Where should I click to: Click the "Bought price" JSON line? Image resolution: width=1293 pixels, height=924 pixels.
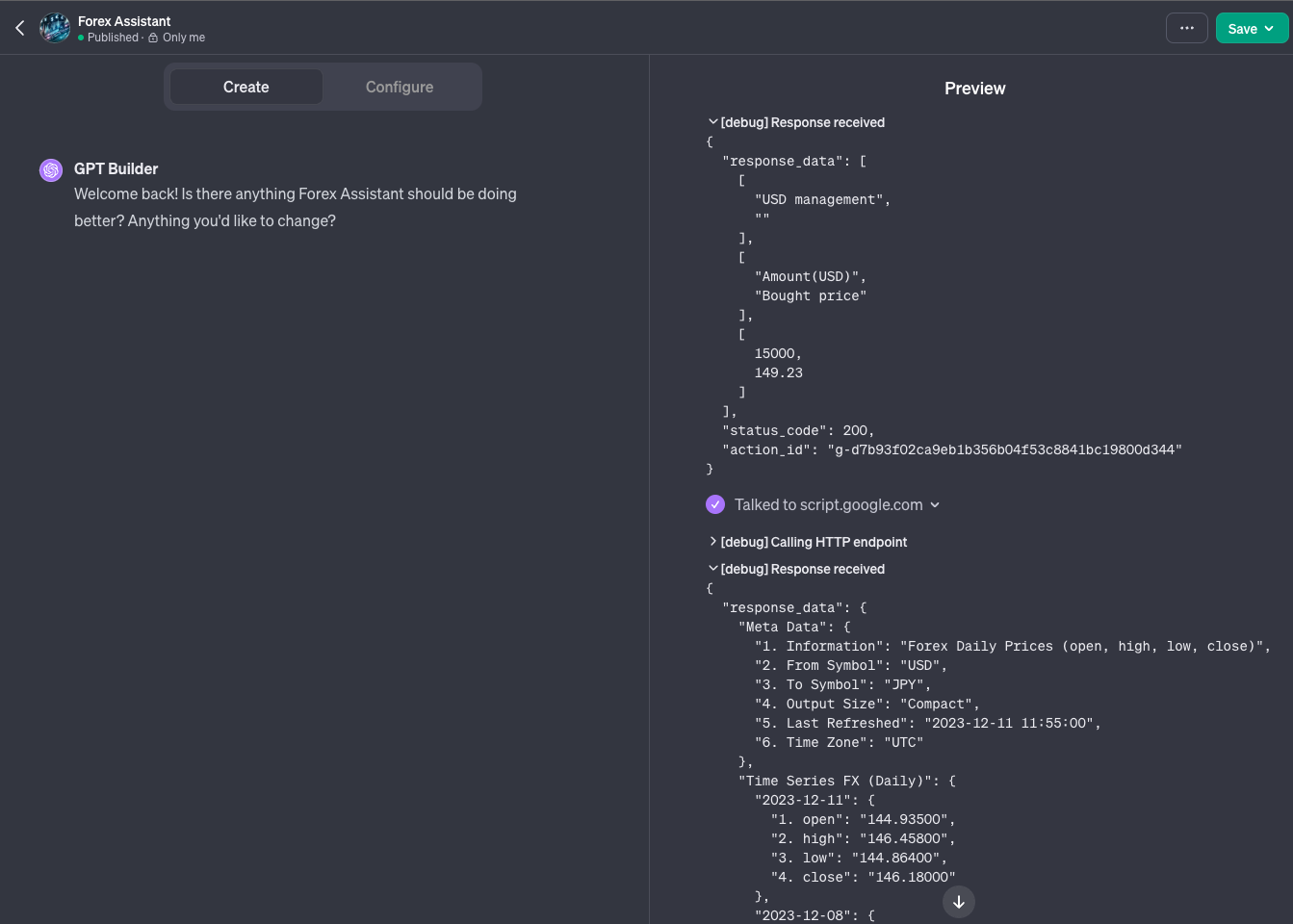pos(811,295)
